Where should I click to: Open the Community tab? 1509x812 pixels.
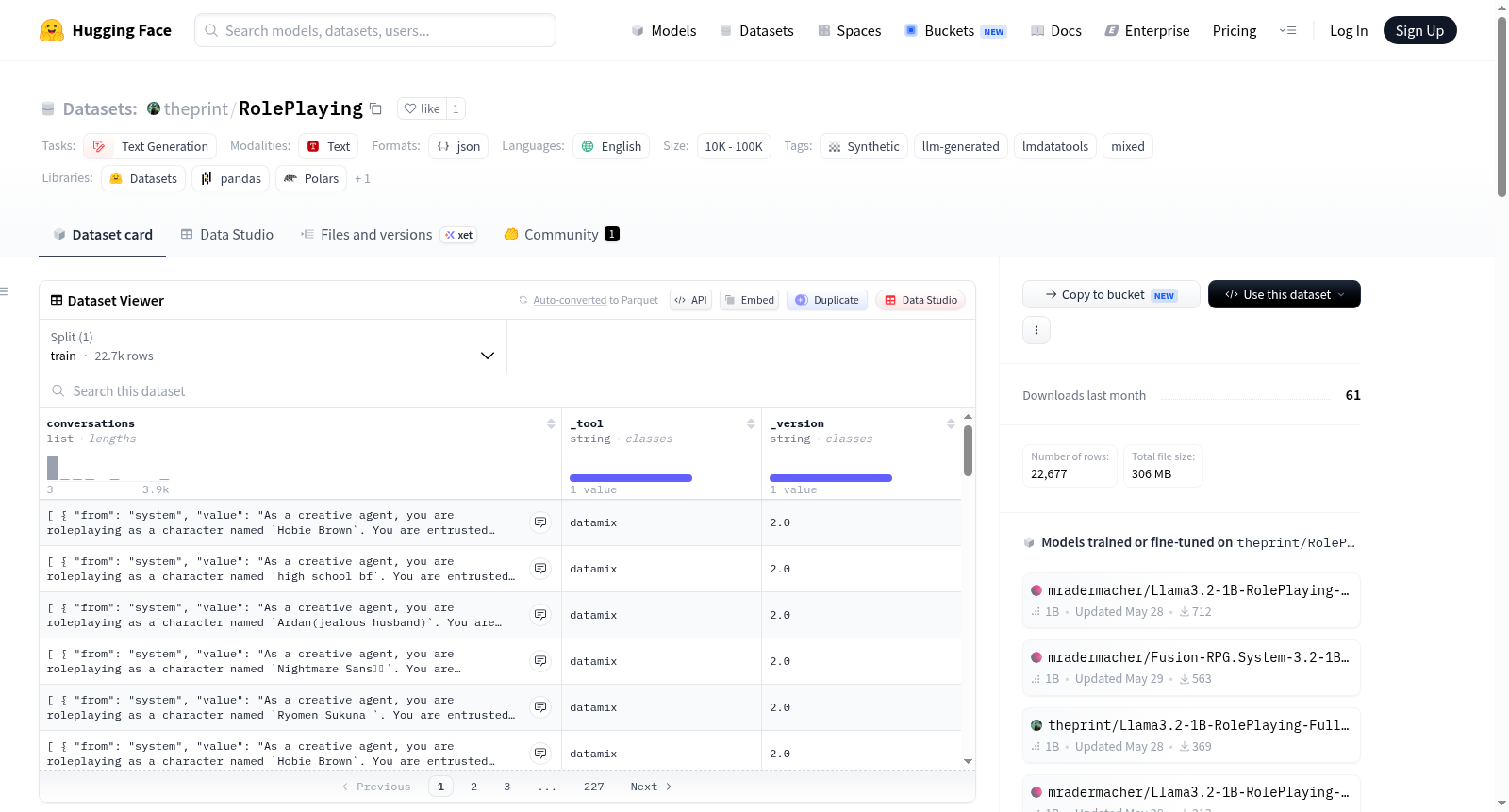click(561, 234)
